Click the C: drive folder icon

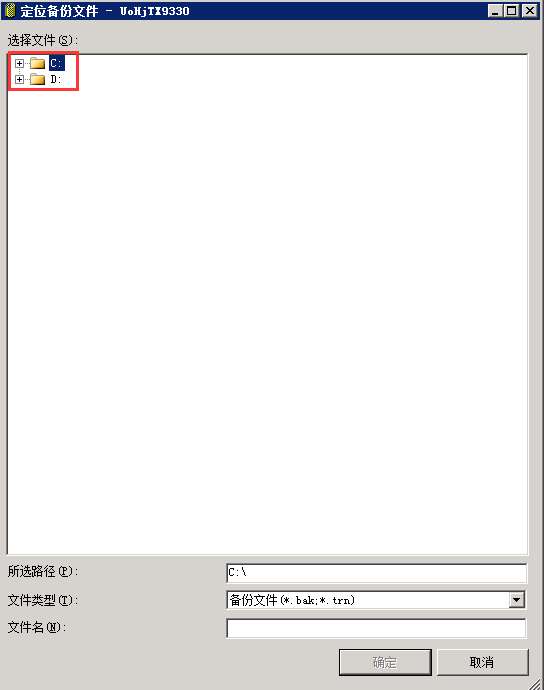[37, 64]
